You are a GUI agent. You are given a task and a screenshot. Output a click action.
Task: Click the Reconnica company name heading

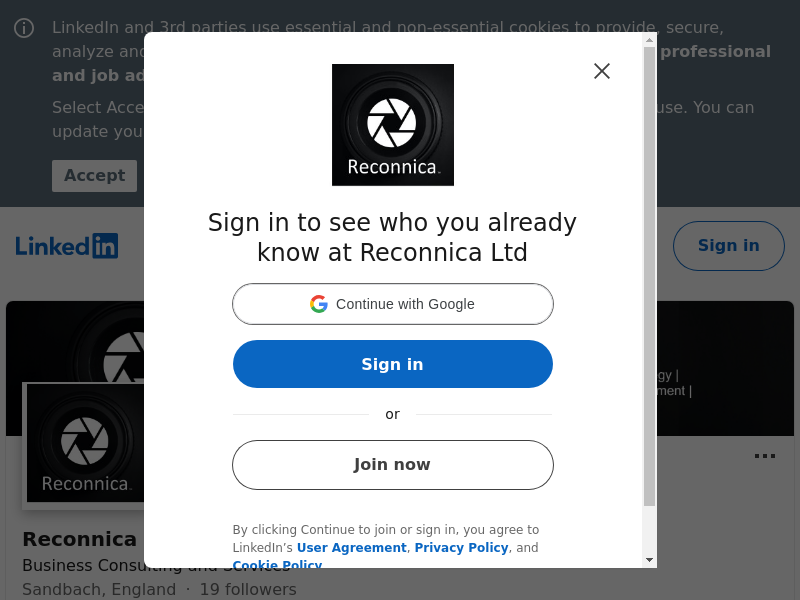79,539
